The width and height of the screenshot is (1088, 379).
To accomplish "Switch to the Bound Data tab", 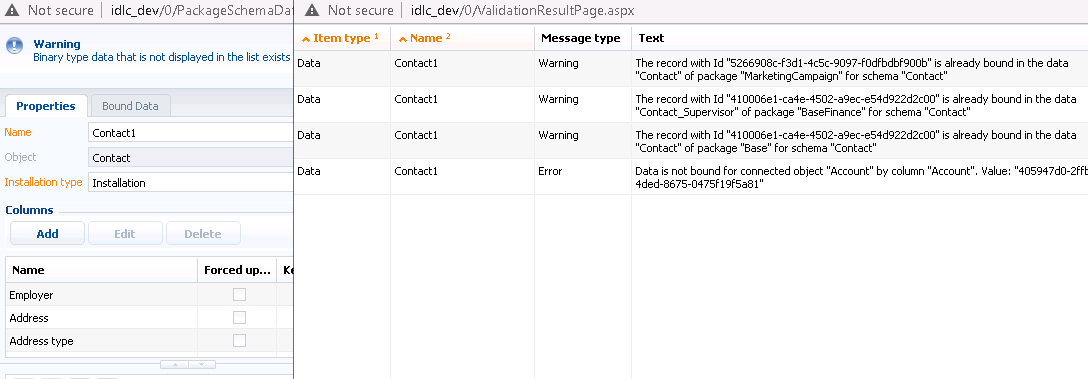I will tap(130, 106).
